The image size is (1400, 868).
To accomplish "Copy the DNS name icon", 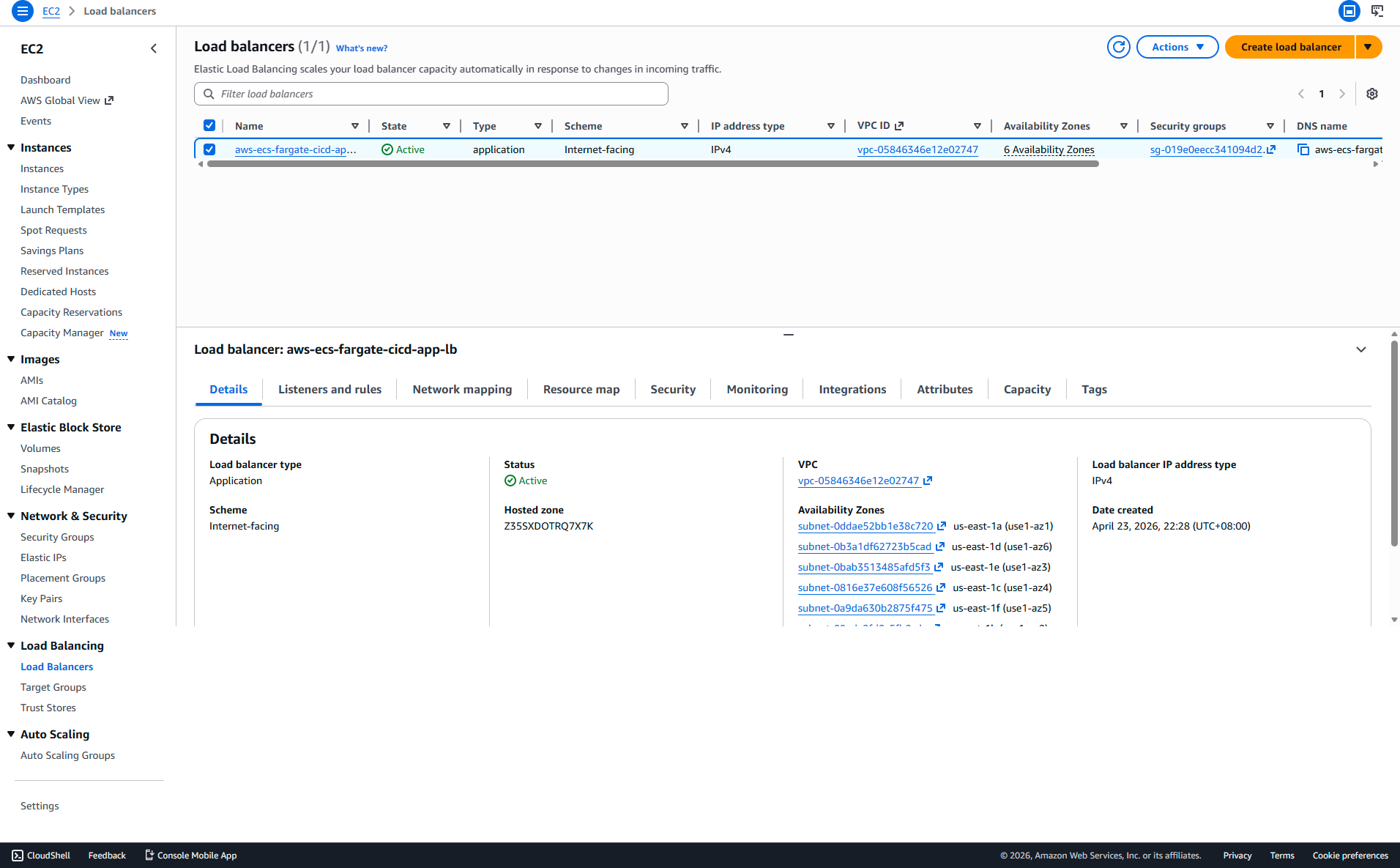I will (1303, 149).
